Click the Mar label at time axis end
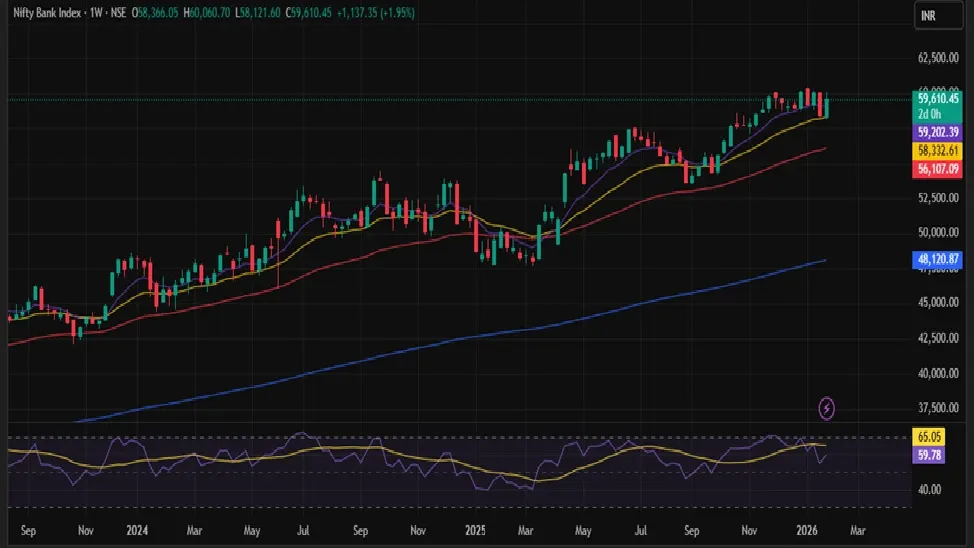Screen dimensions: 974x548 point(857,531)
